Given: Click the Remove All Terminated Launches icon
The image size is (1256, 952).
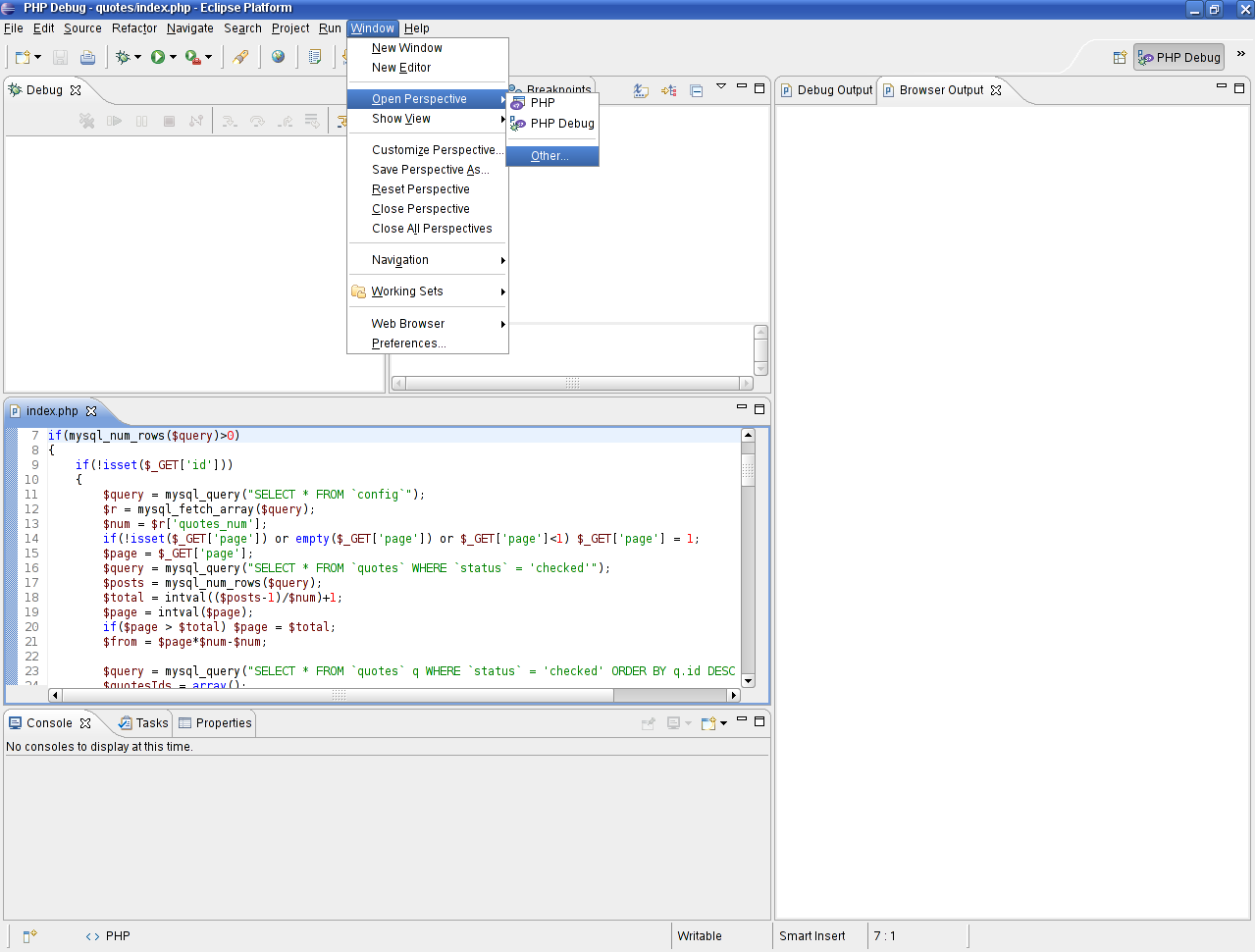Looking at the screenshot, I should click(x=87, y=121).
